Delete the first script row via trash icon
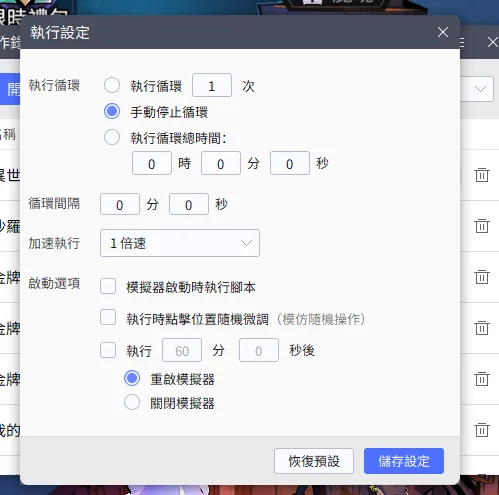 click(482, 175)
